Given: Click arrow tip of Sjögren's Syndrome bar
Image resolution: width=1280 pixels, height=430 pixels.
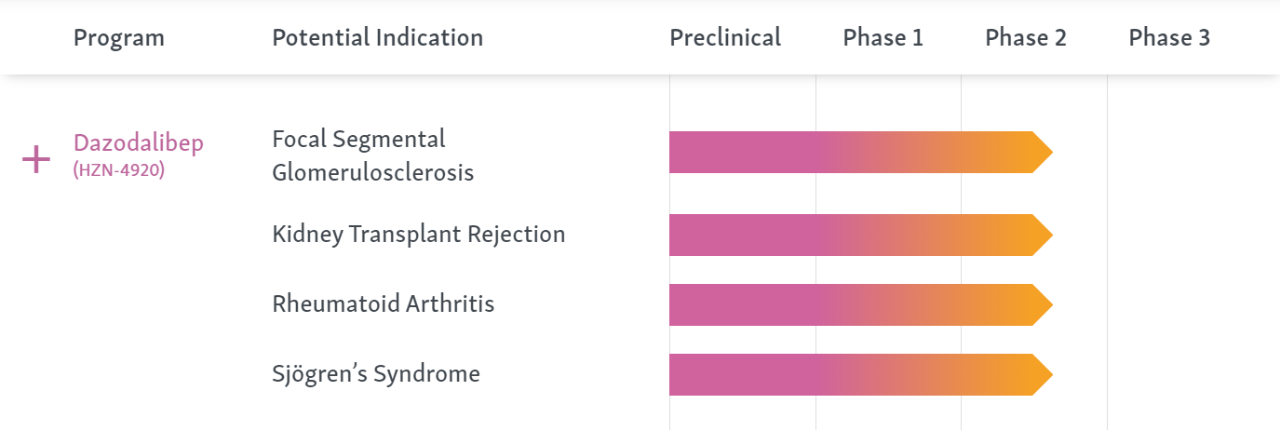Looking at the screenshot, I should pos(1043,375).
